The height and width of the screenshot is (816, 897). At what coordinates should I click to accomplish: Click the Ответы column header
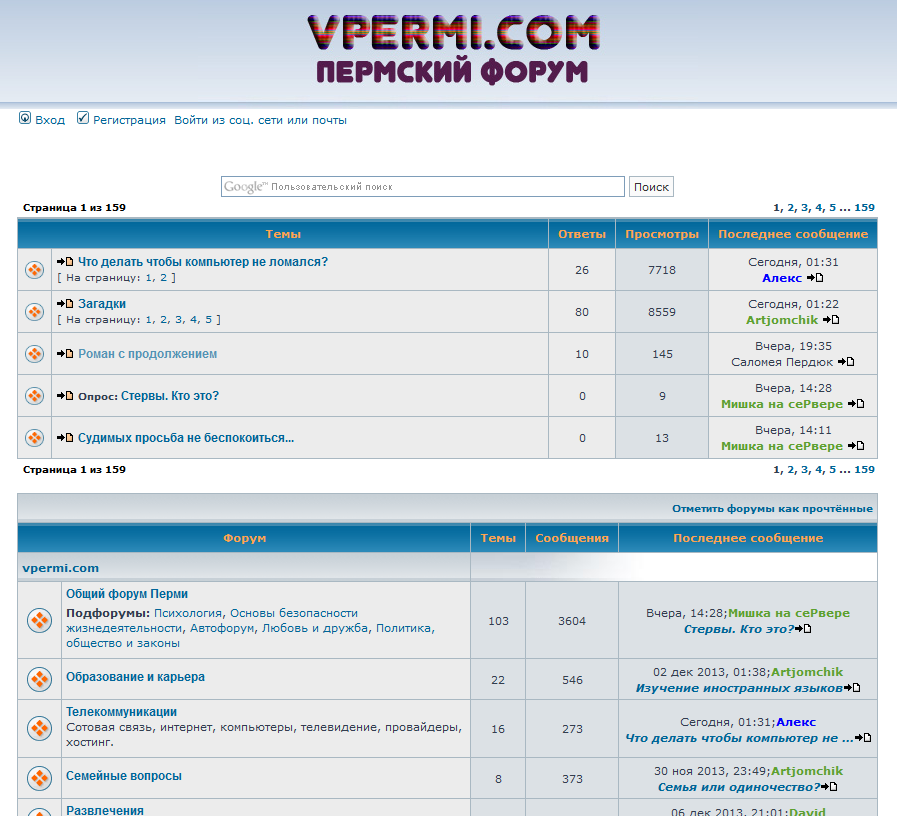pos(581,234)
